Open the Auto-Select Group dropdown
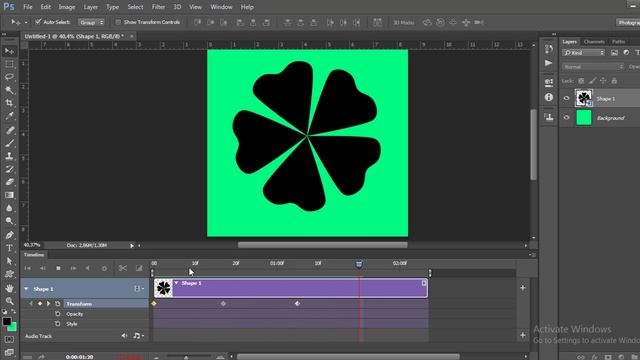The width and height of the screenshot is (640, 360). (x=91, y=22)
